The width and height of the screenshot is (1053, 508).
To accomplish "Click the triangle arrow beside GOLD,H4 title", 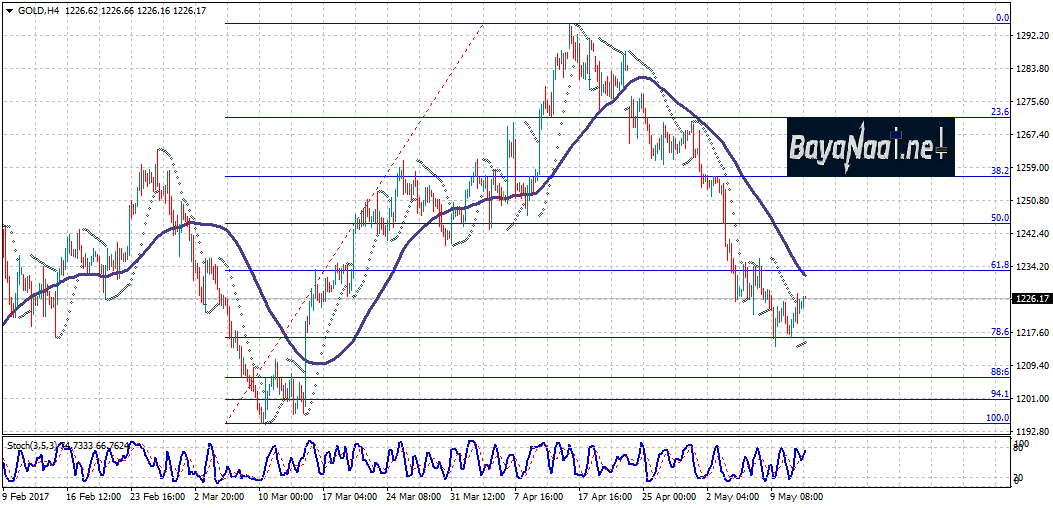I will (8, 11).
